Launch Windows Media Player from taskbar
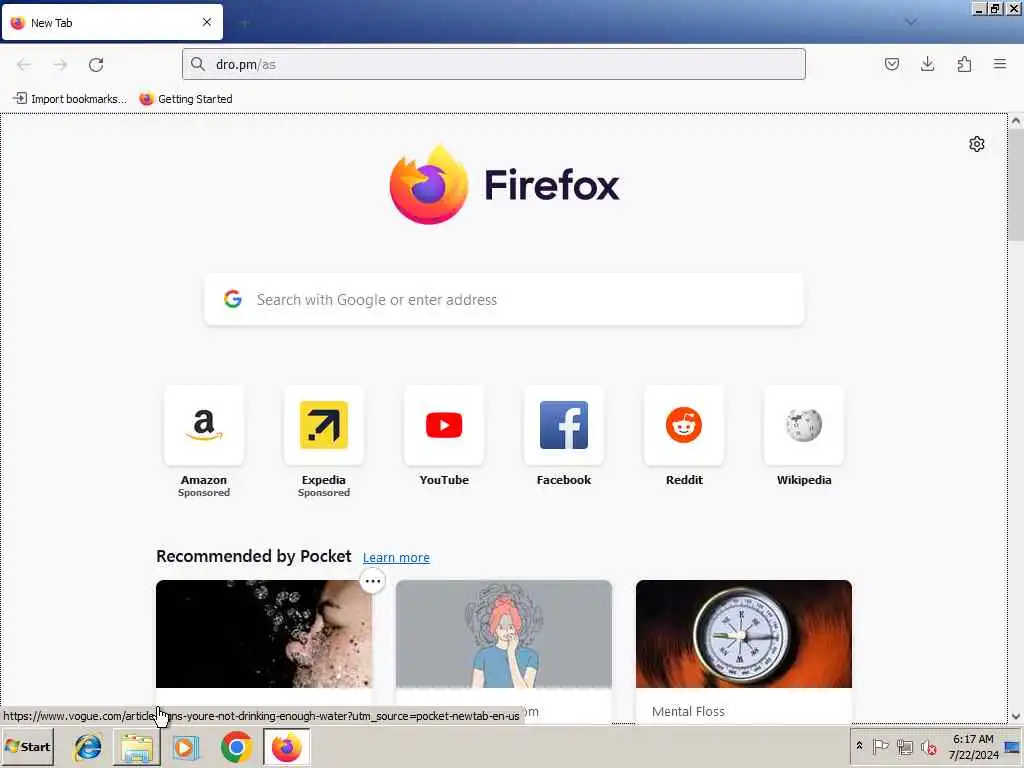This screenshot has height=768, width=1024. point(186,747)
